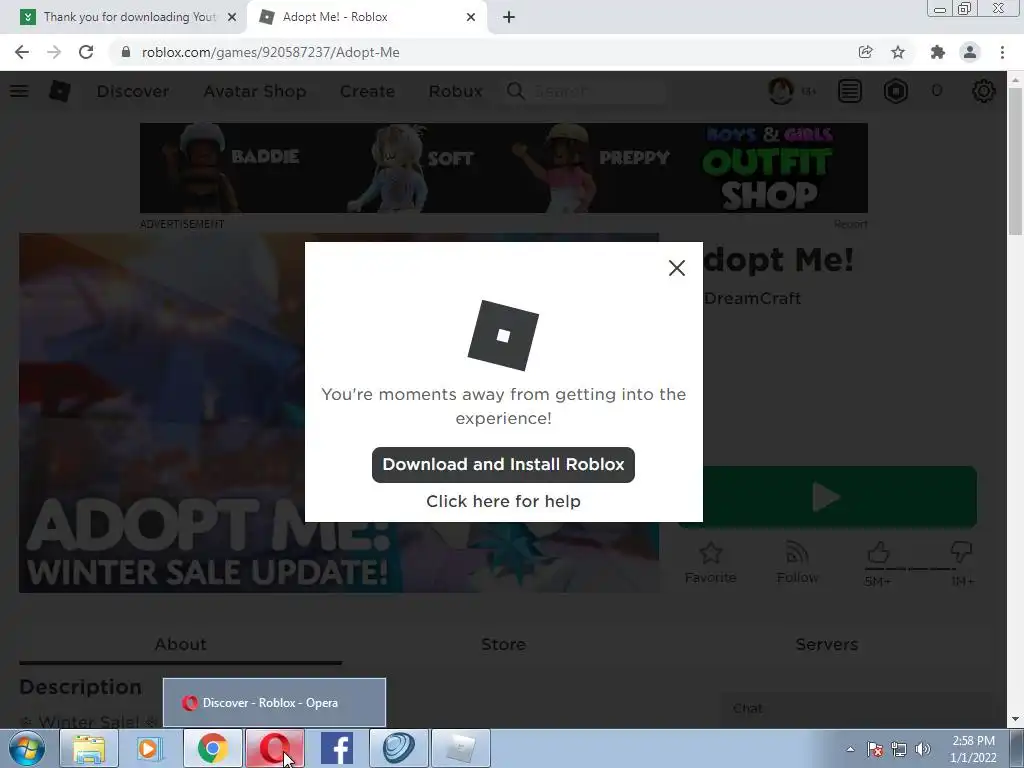Open Roblox hamburger navigation menu

coord(19,91)
